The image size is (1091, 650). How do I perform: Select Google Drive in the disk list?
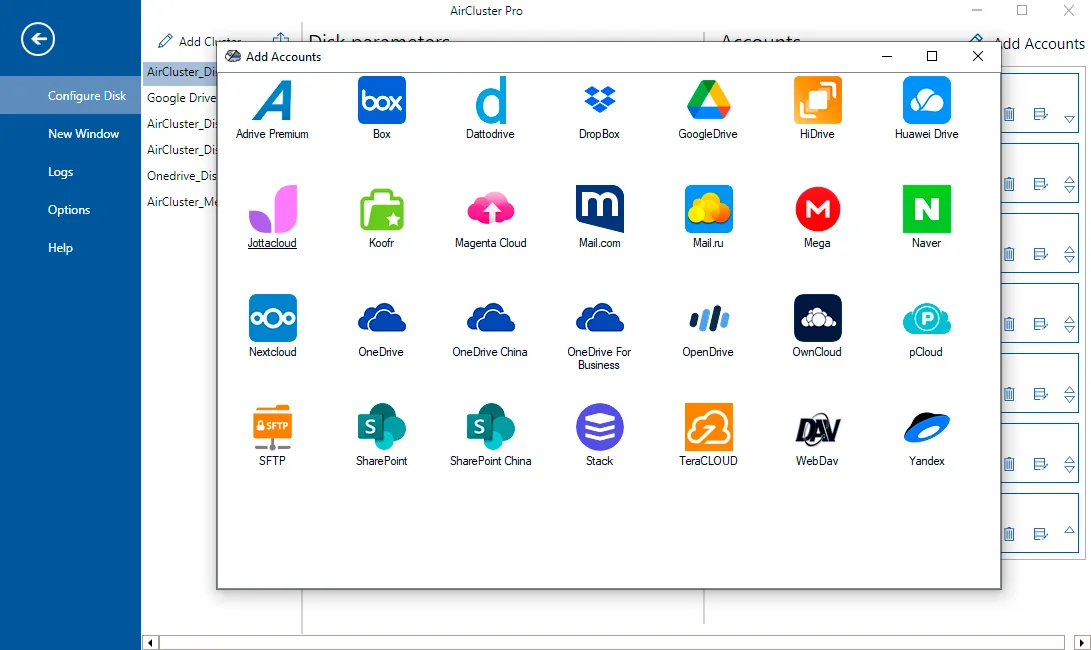[180, 98]
